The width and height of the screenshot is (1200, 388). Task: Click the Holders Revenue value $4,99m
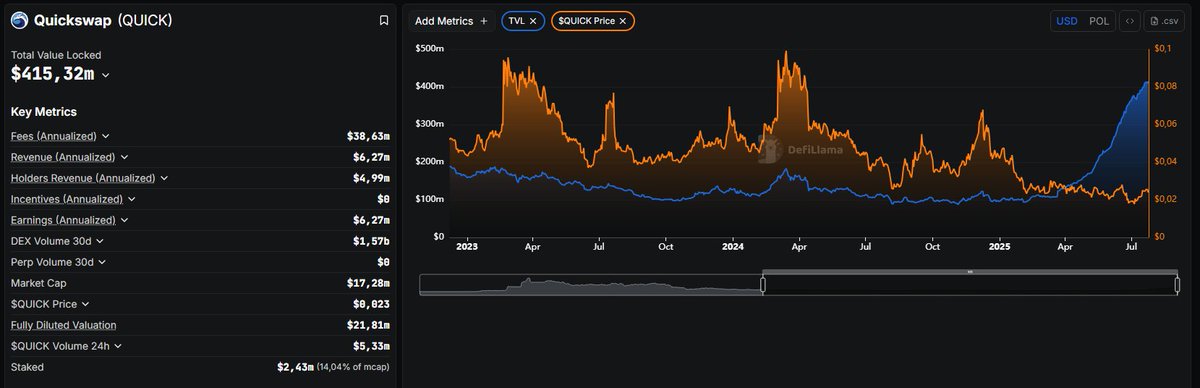371,178
